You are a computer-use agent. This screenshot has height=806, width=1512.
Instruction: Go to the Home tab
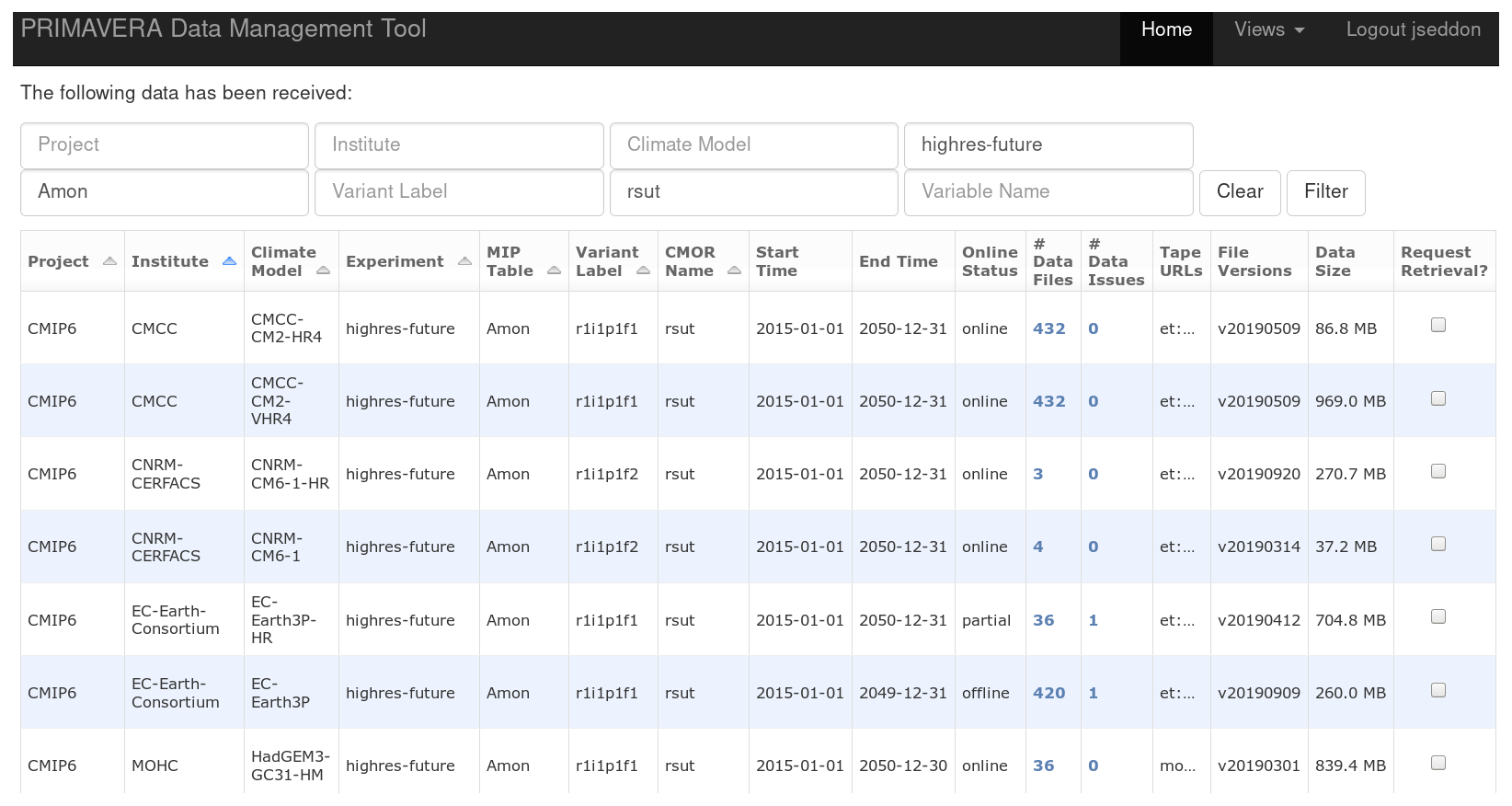(x=1166, y=29)
